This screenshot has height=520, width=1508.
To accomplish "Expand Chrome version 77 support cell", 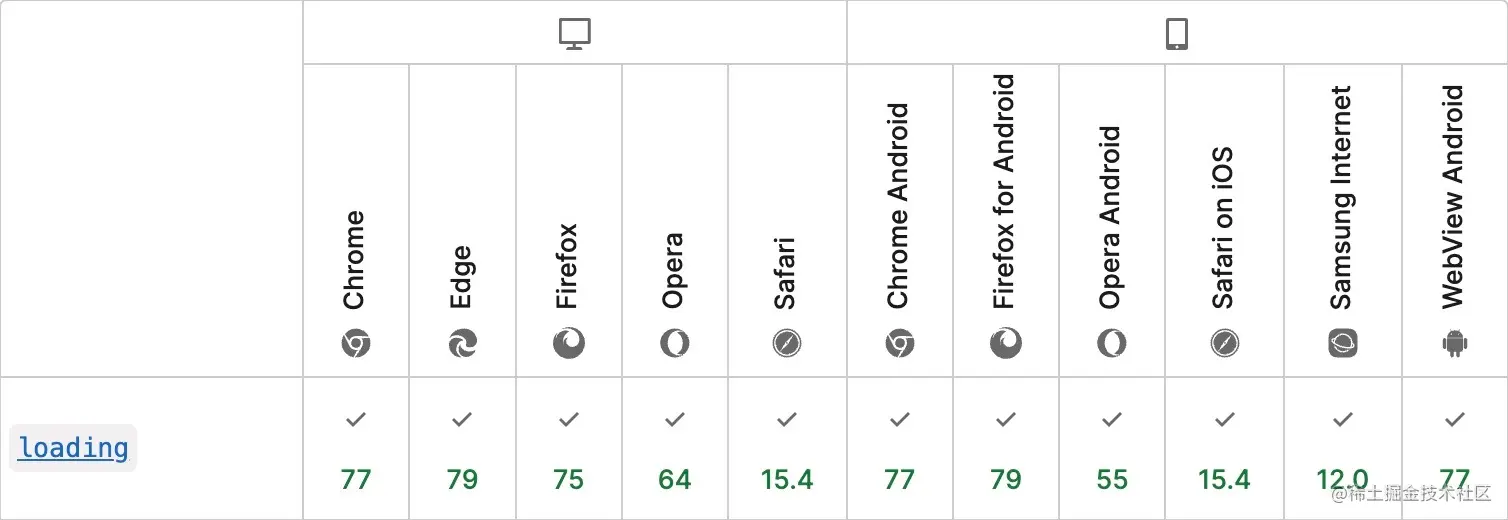I will pyautogui.click(x=356, y=448).
